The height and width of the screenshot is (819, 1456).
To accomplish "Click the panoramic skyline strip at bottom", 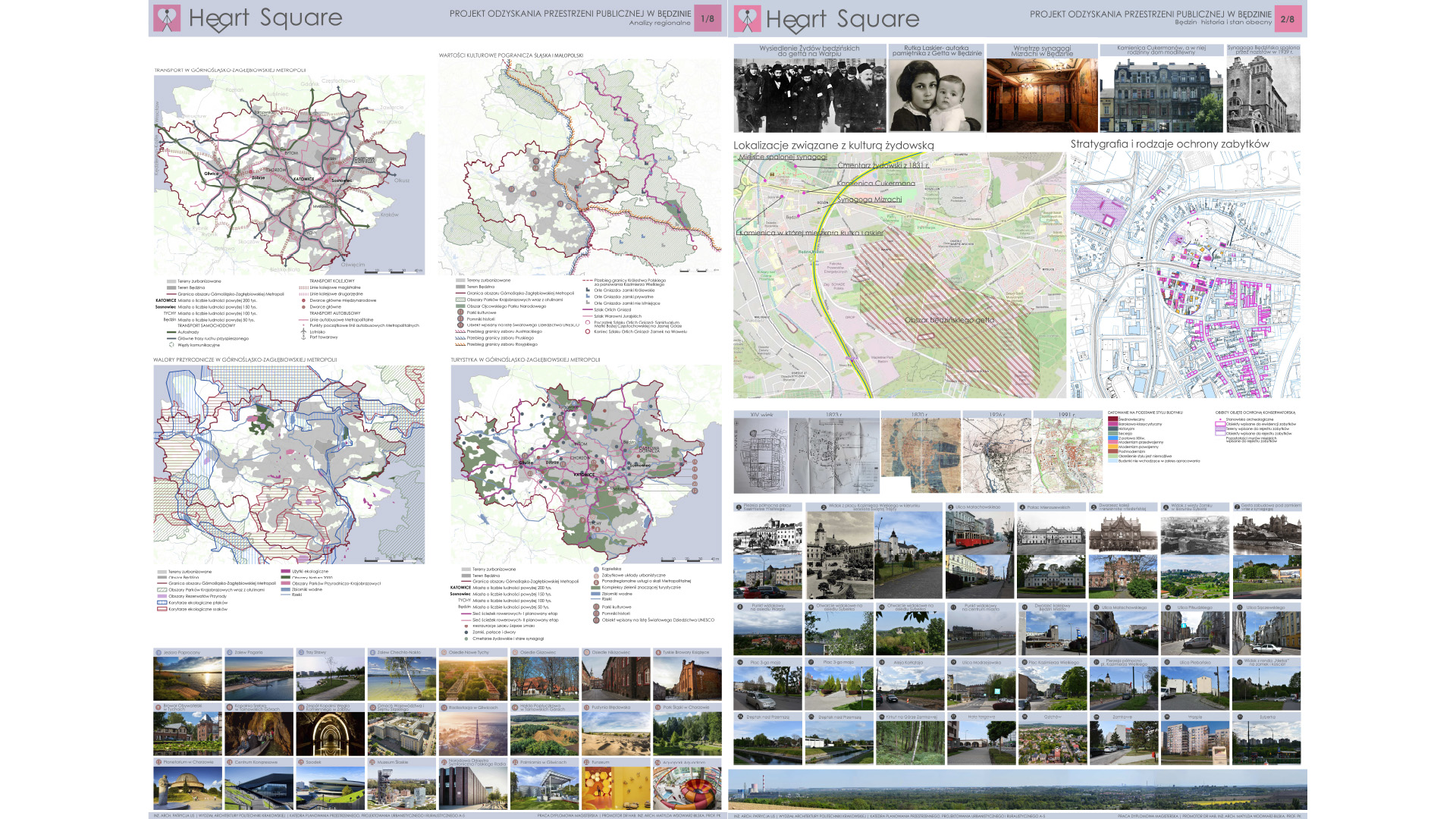I will (1017, 791).
